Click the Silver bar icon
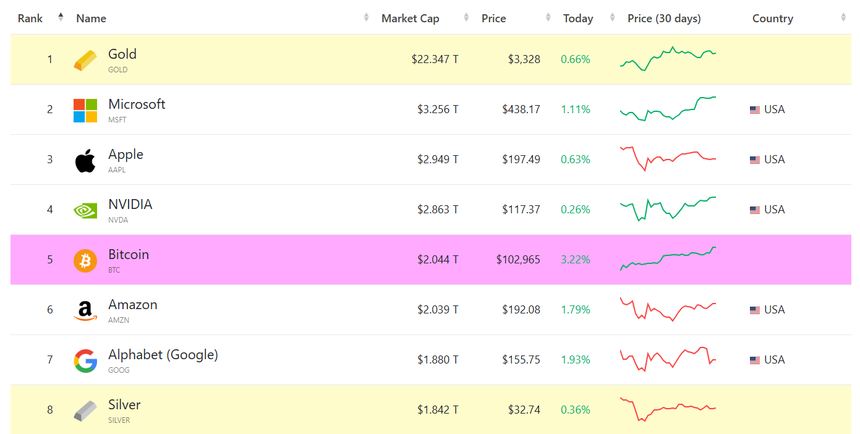The image size is (860, 434). pos(85,410)
